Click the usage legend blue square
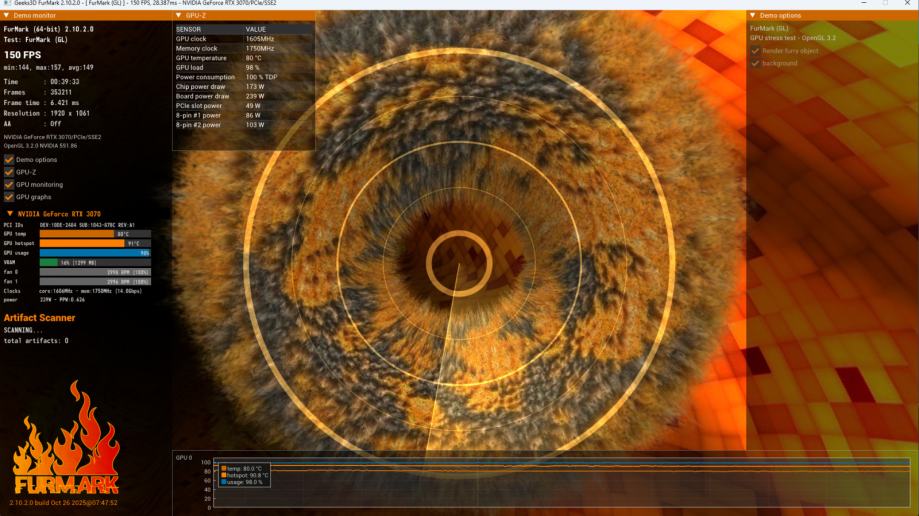 [224, 482]
